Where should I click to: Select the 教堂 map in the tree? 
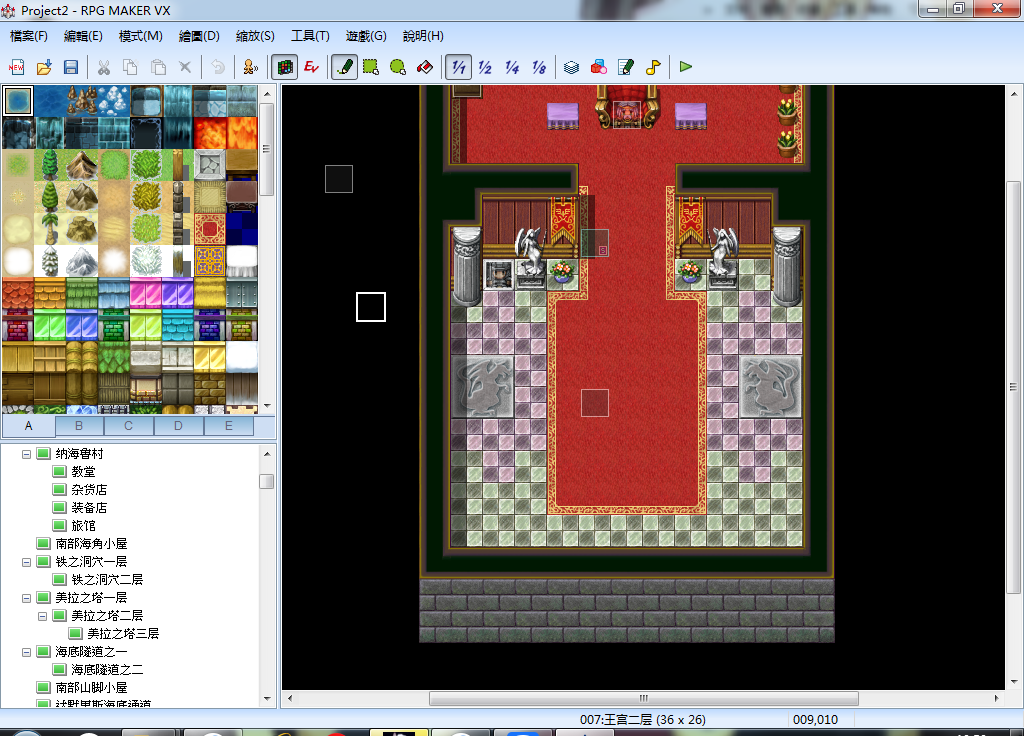(x=83, y=472)
